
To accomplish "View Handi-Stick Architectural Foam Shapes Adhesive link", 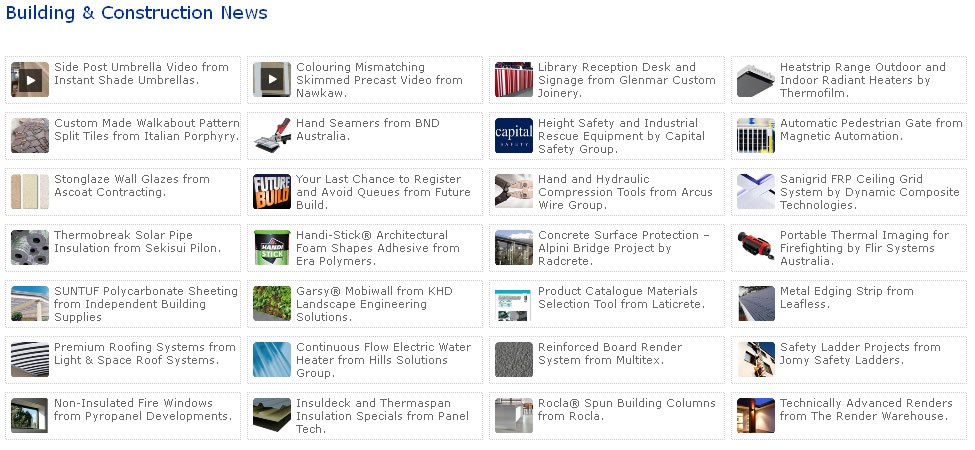I will click(x=377, y=247).
